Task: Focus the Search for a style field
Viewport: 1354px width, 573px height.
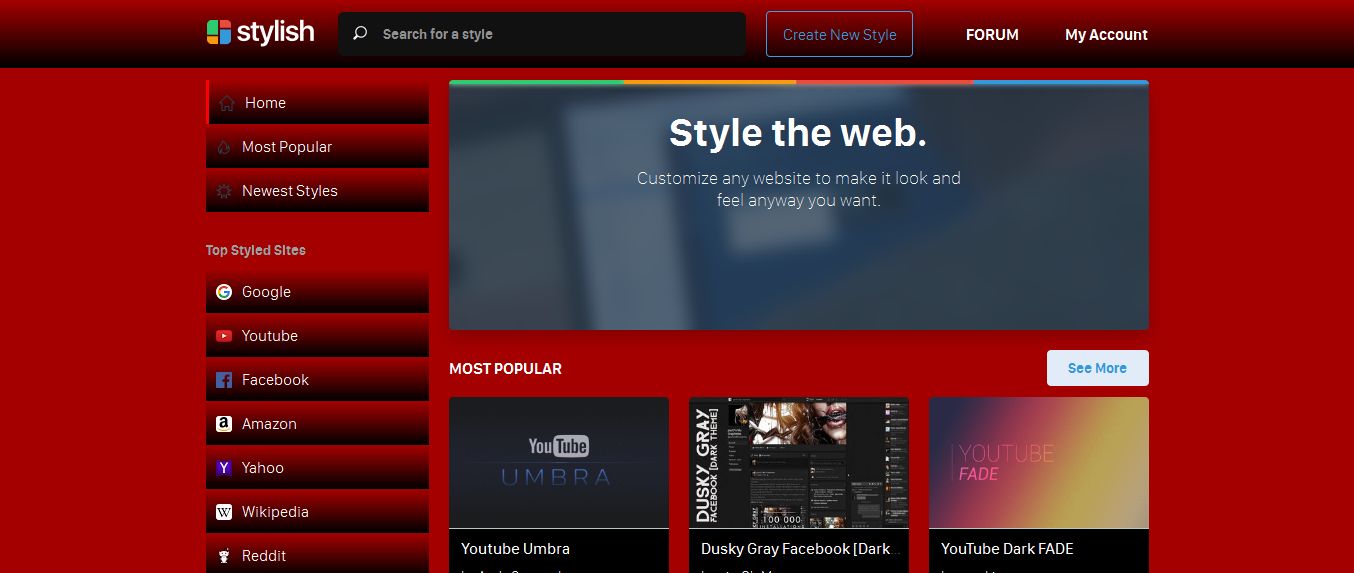Action: 542,34
